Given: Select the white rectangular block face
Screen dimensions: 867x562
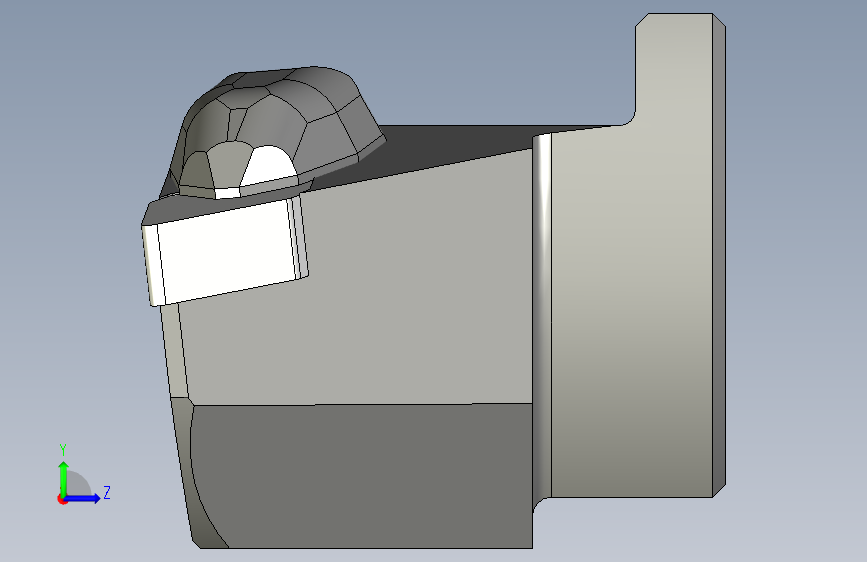Looking at the screenshot, I should click(227, 250).
